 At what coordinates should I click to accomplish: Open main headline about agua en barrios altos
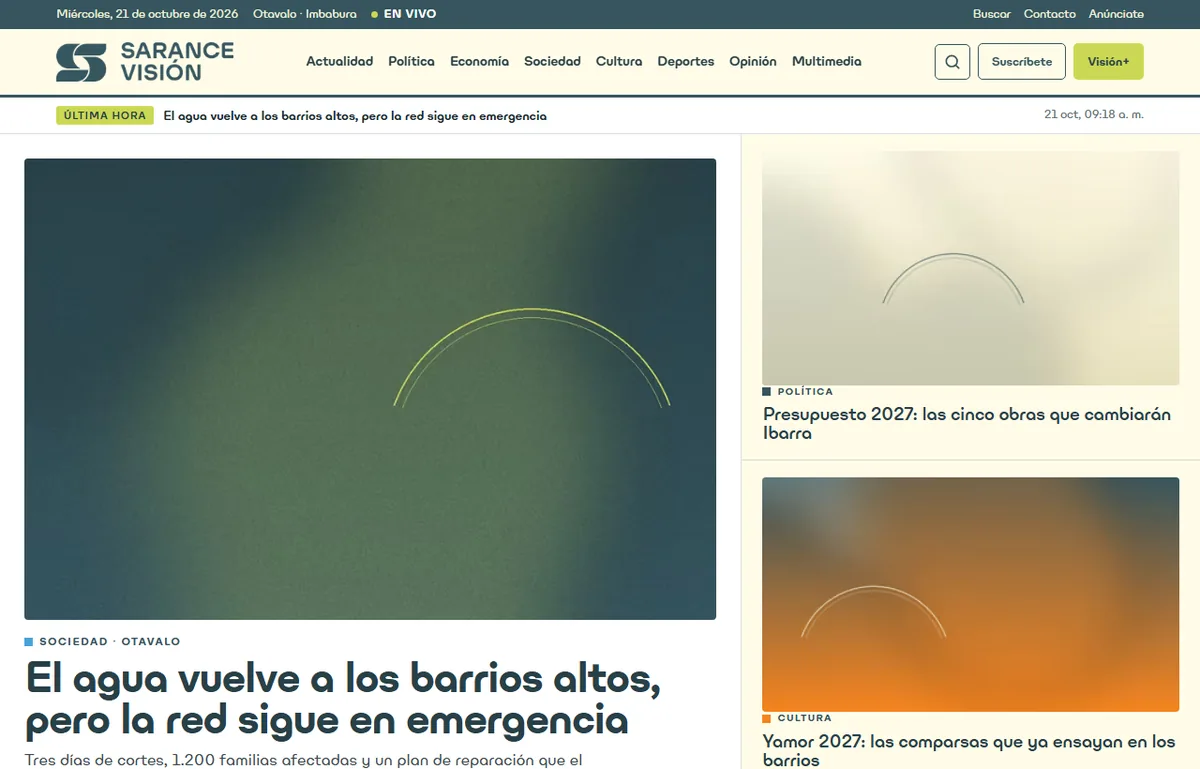343,699
